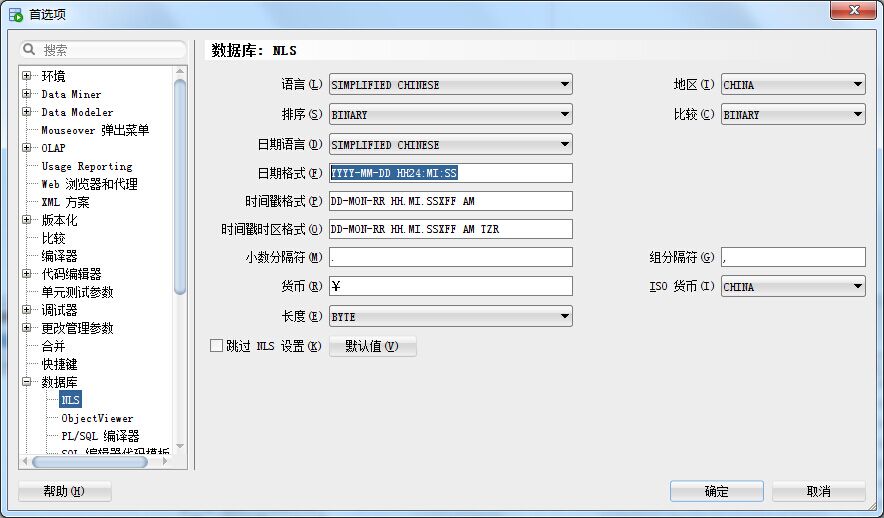Select the 编译器 tree item
Screen dimensions: 884x518
coord(59,256)
